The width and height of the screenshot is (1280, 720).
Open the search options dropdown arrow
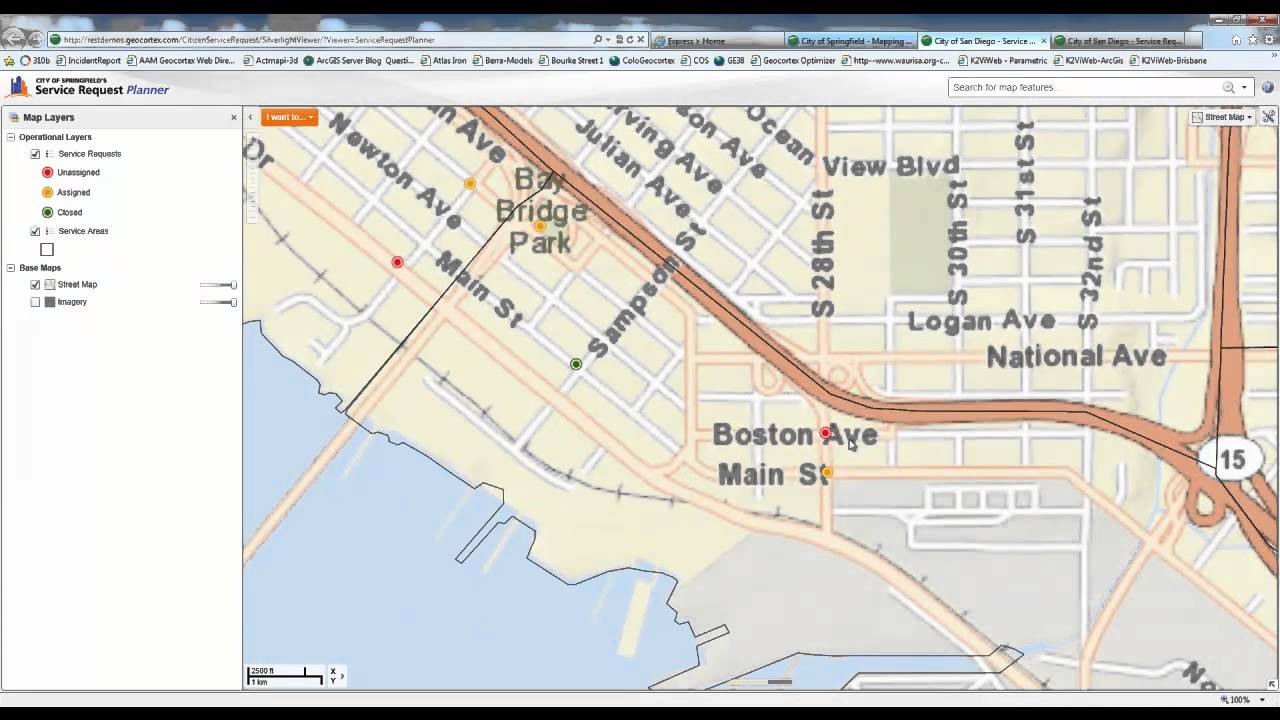pyautogui.click(x=1244, y=87)
